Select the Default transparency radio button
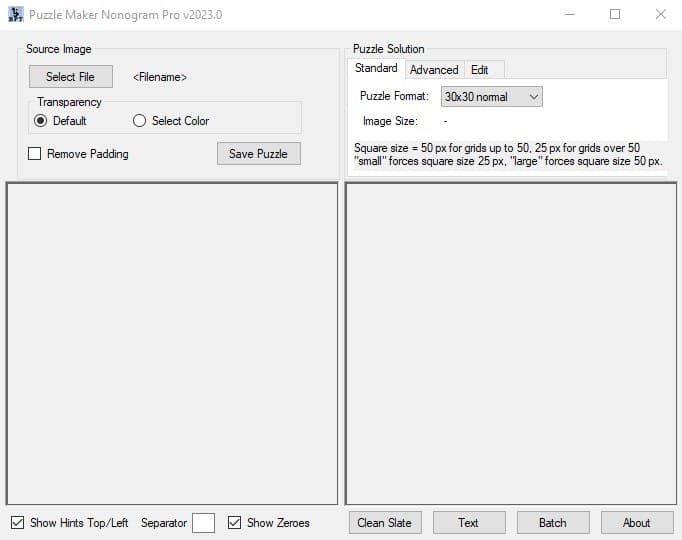This screenshot has height=540, width=682. (41, 121)
